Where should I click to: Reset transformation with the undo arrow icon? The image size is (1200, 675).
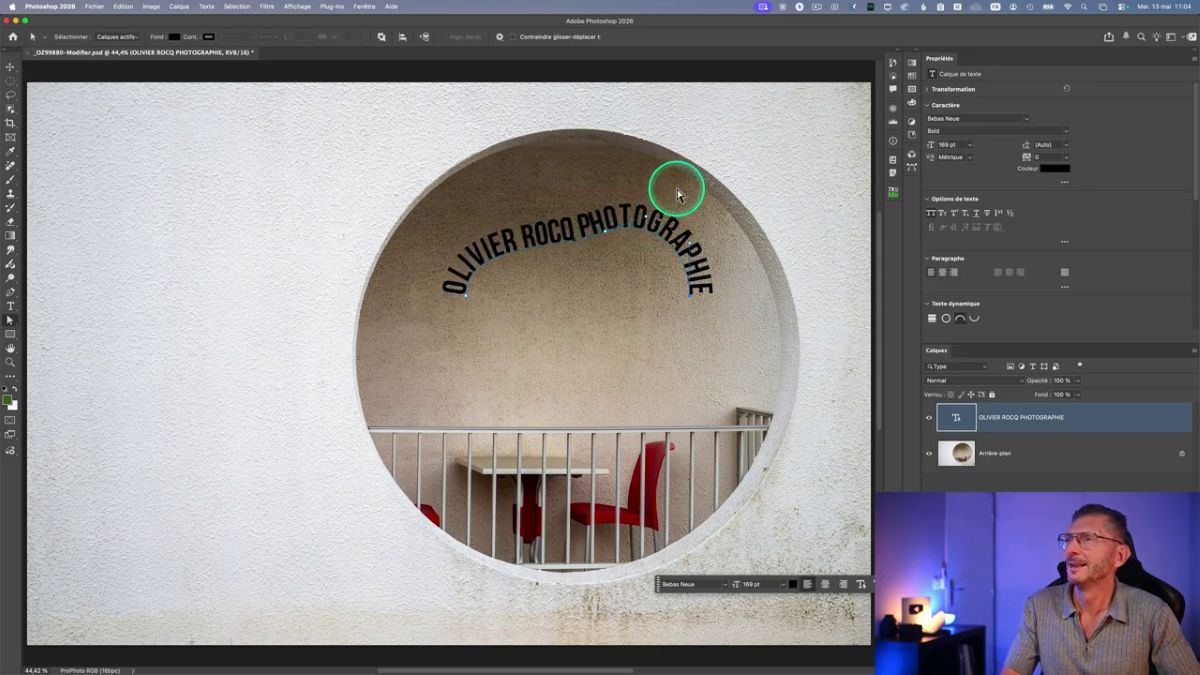point(1066,89)
